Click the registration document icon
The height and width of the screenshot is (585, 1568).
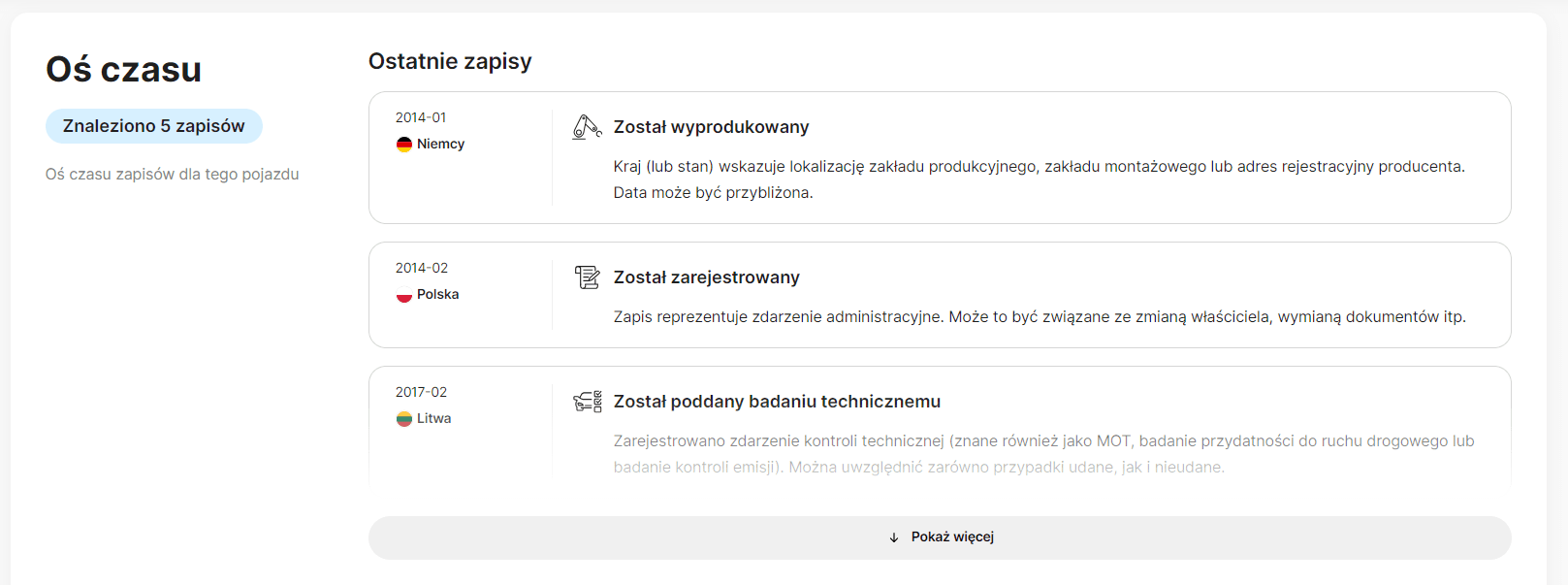tap(587, 277)
